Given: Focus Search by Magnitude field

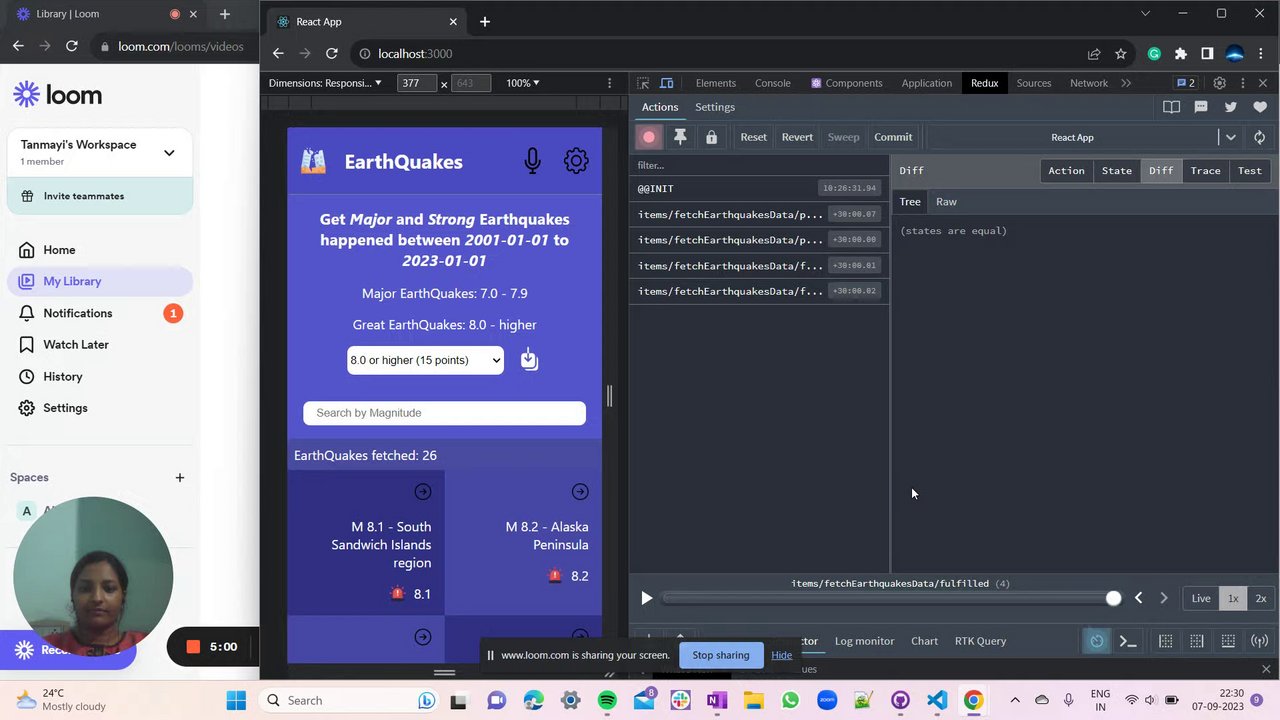Looking at the screenshot, I should (x=444, y=413).
